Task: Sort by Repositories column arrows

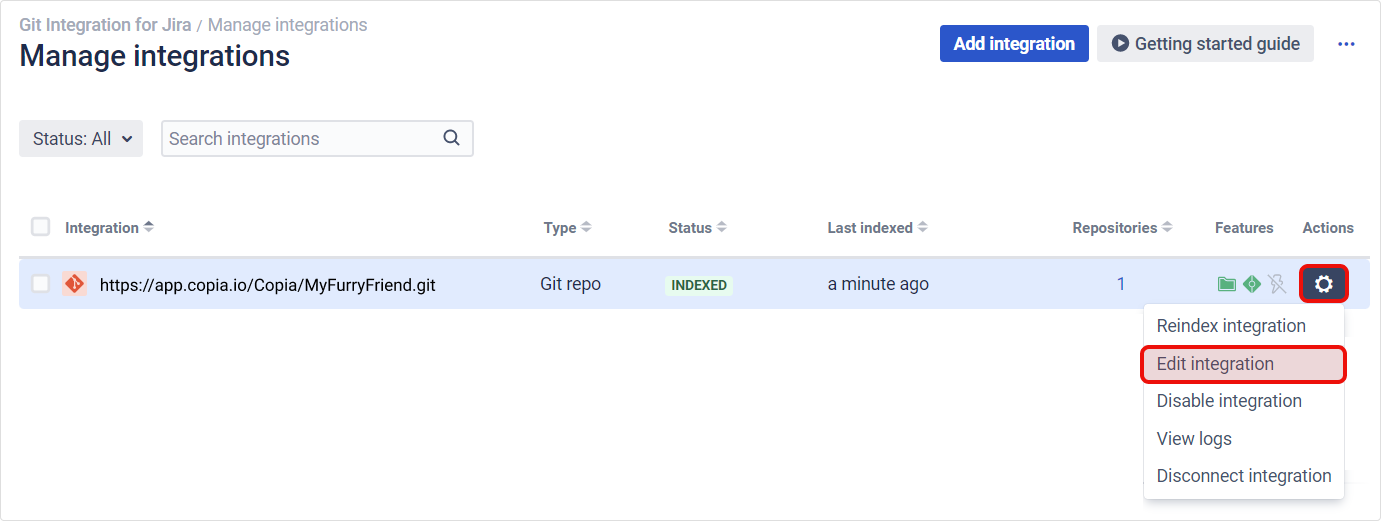Action: pyautogui.click(x=1166, y=227)
